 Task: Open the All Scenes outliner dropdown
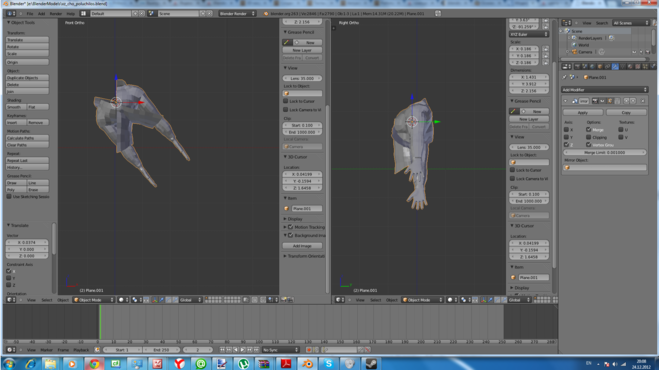pyautogui.click(x=630, y=23)
